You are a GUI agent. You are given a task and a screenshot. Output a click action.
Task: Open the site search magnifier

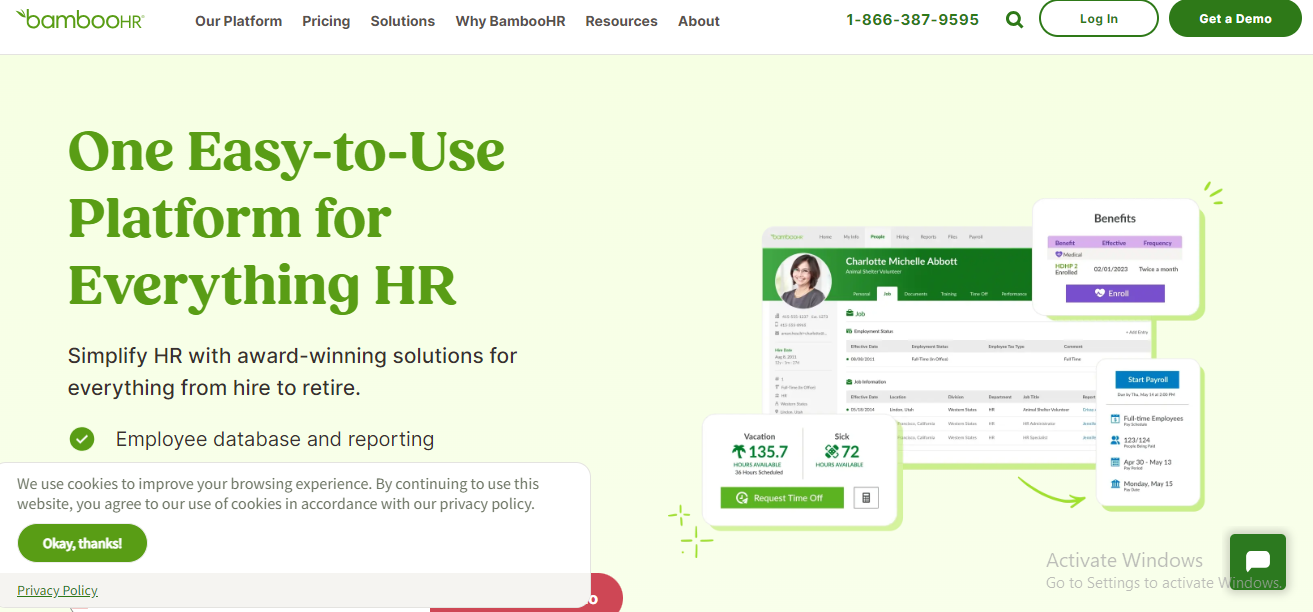(x=1015, y=20)
